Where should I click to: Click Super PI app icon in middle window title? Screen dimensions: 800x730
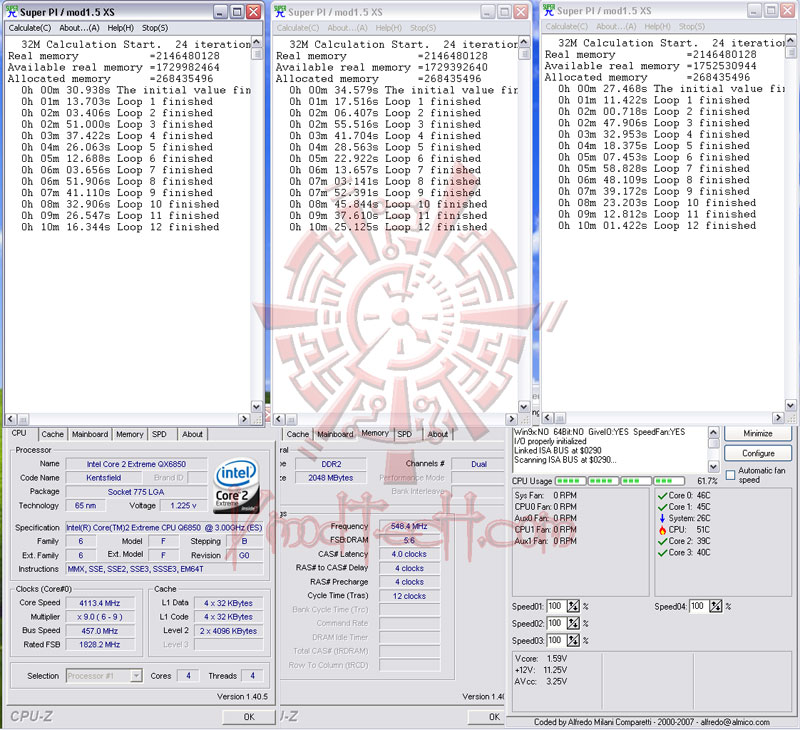click(280, 11)
